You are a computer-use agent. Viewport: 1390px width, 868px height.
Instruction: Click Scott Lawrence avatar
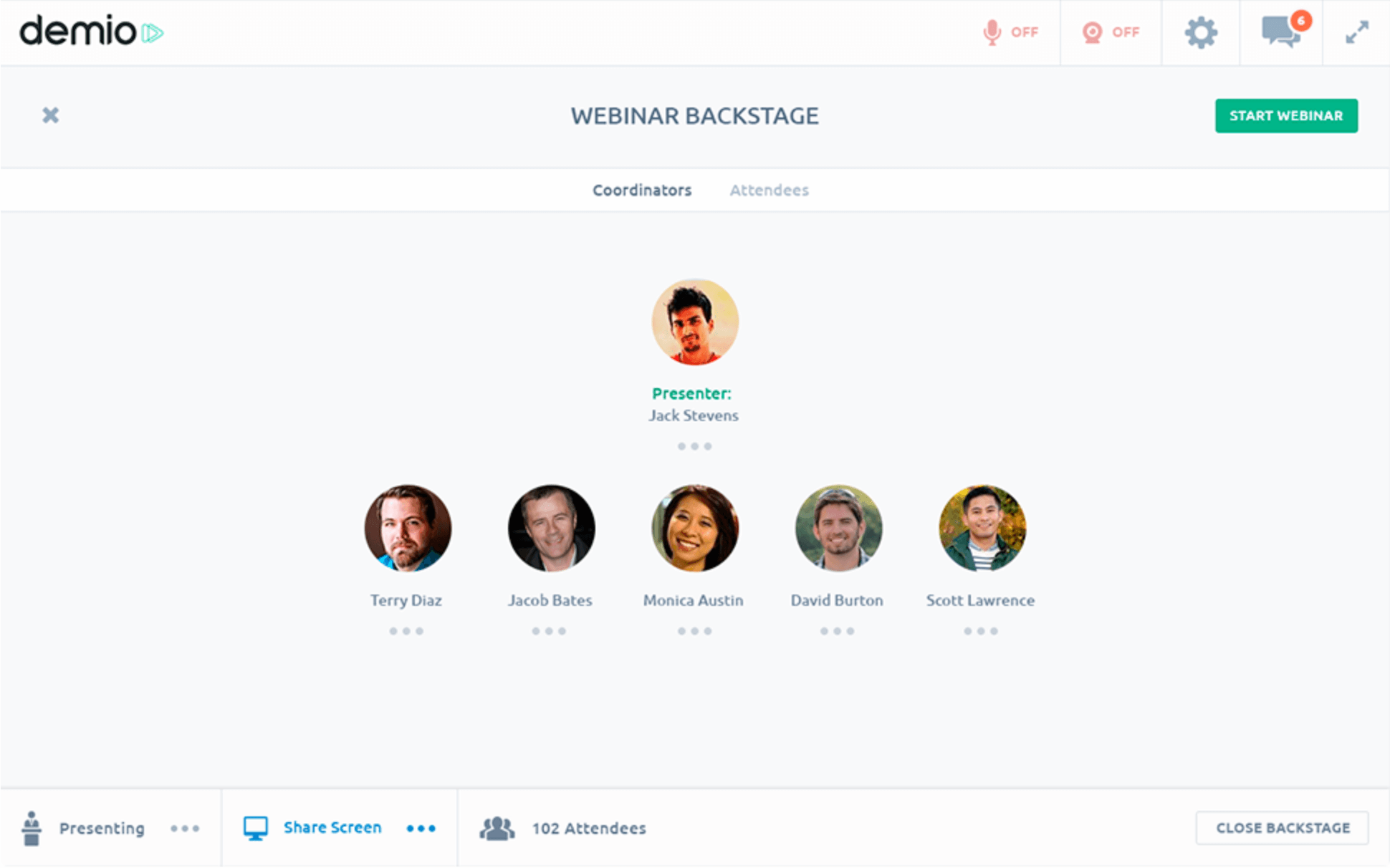[982, 528]
